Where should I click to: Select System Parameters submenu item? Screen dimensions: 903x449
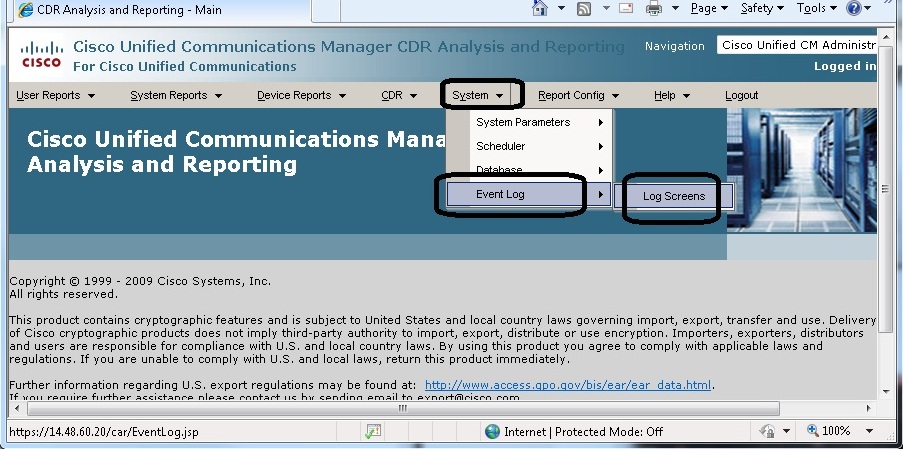pyautogui.click(x=530, y=122)
